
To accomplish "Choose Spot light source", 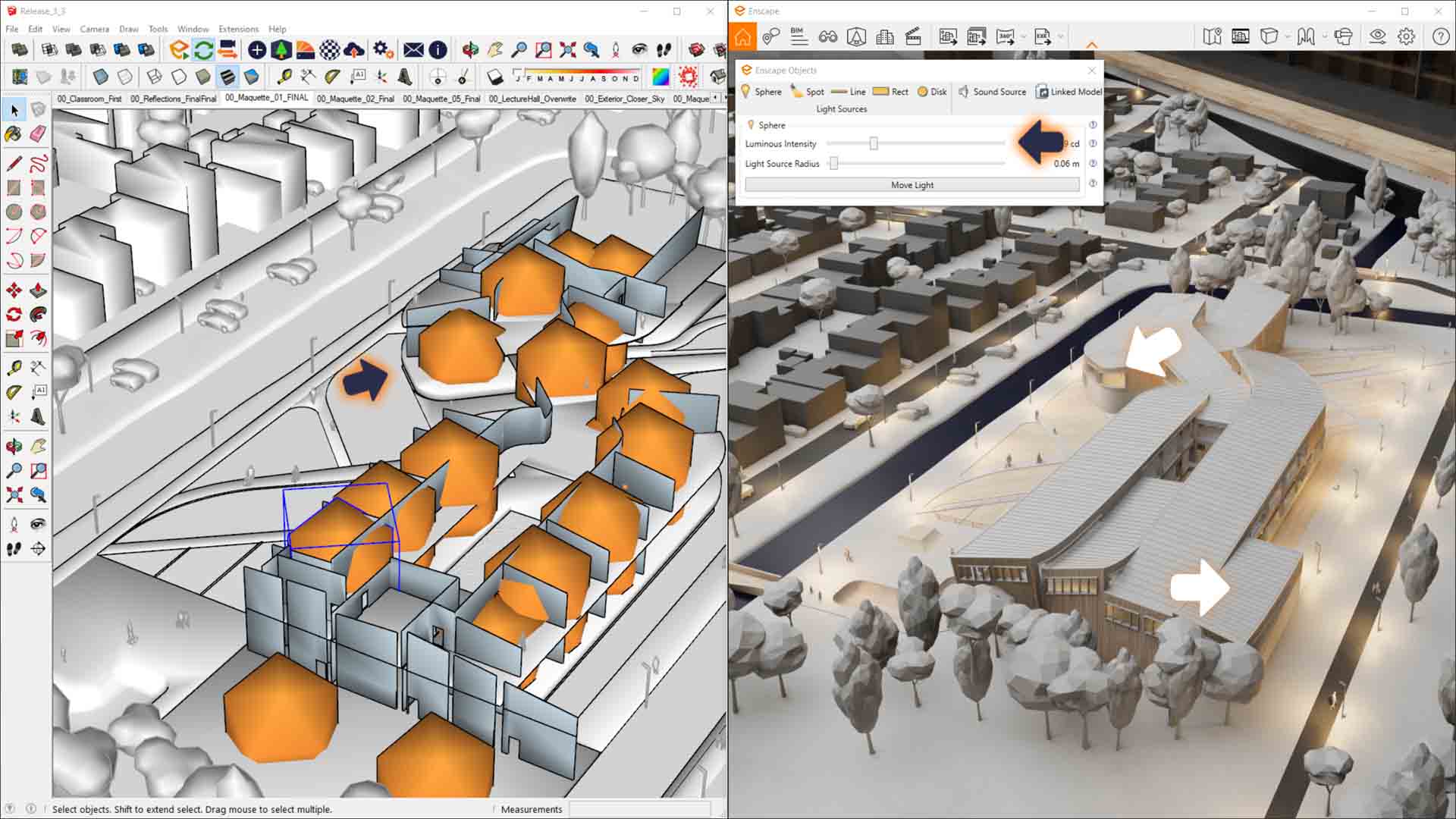I will 808,92.
